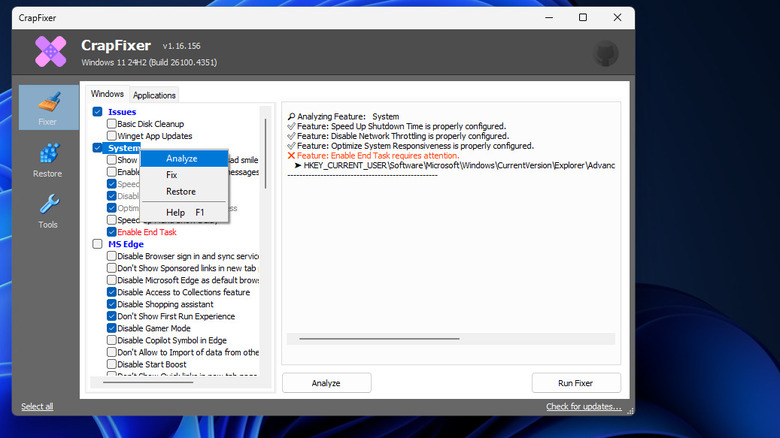Click the Select all link
This screenshot has height=438, width=780.
pos(37,407)
